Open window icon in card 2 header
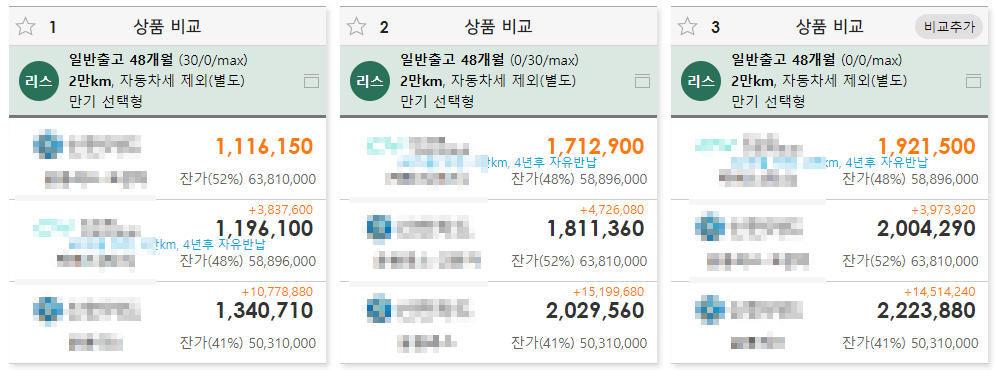Screen dimensions: 996x370 coord(642,81)
